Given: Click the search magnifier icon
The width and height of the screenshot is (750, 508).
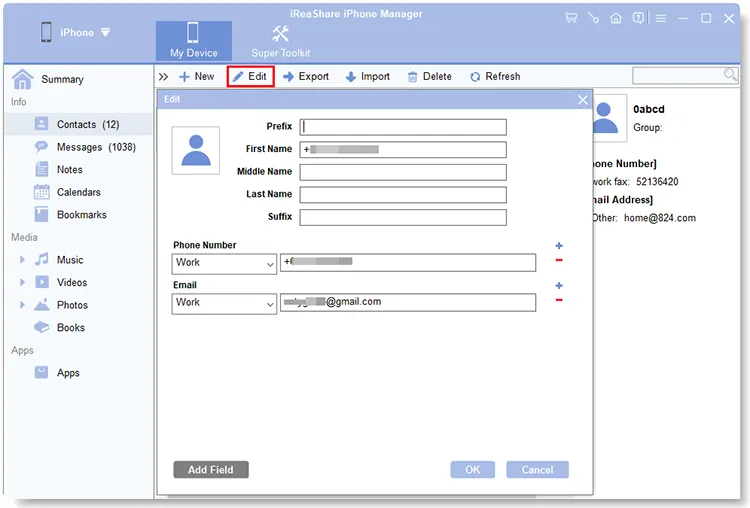Looking at the screenshot, I should [x=730, y=75].
